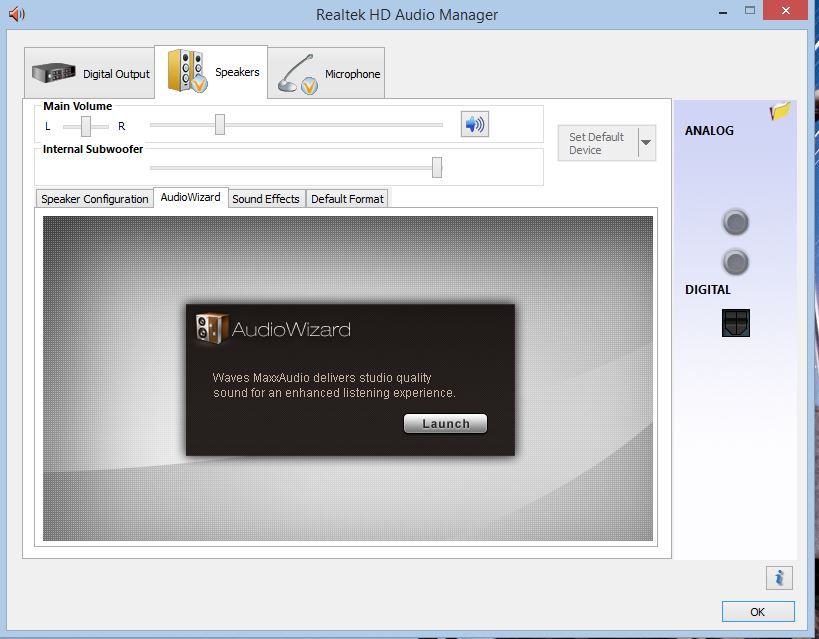Open the Speaker Configuration tab

(95, 199)
